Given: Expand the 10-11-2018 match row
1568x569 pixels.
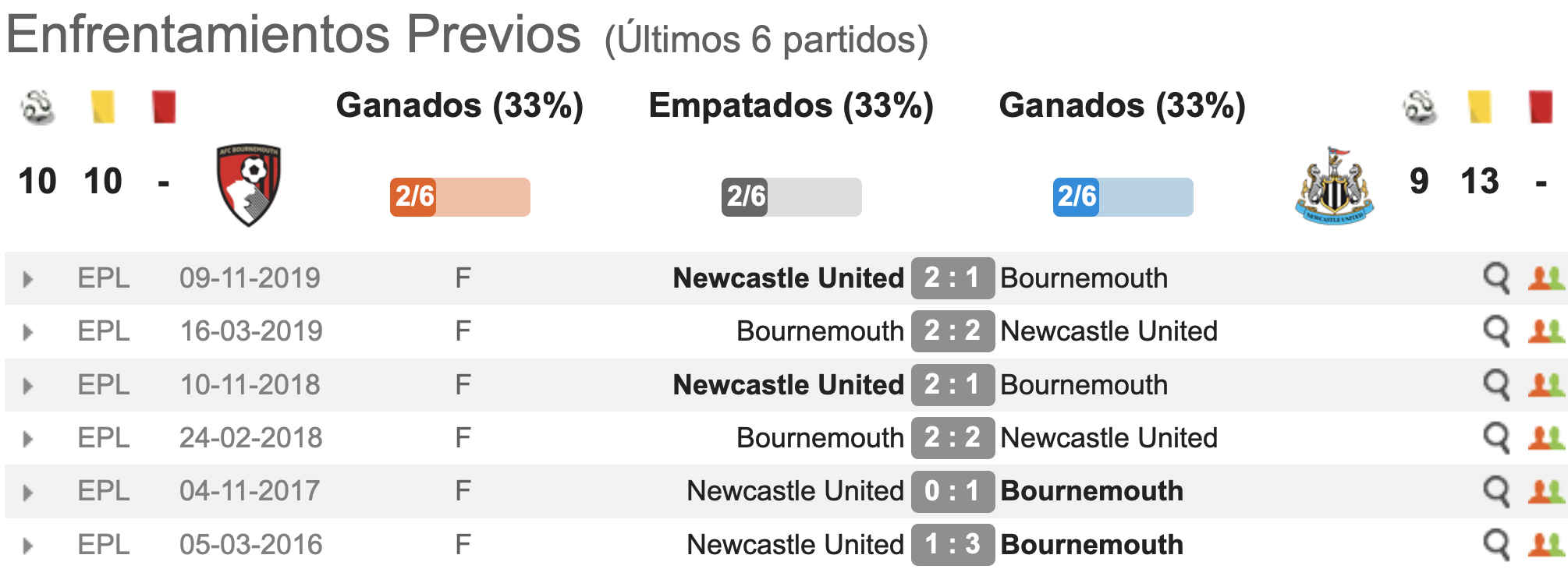Looking at the screenshot, I should click(28, 386).
